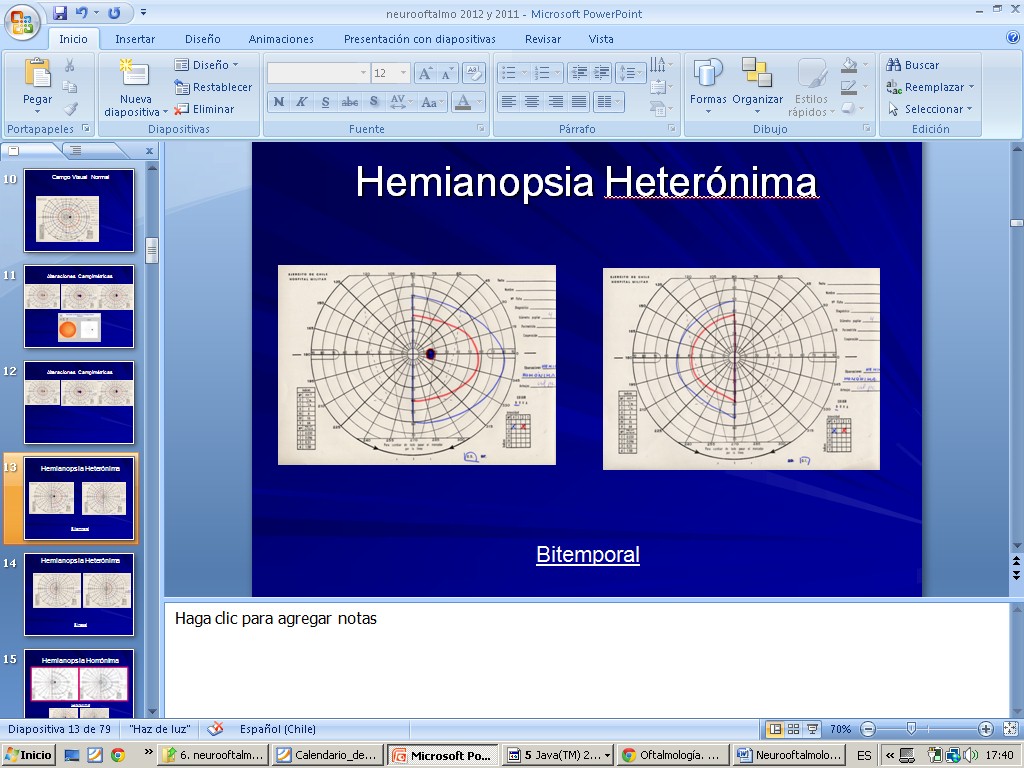Click the Bitemporal hyperlink on slide
The width and height of the screenshot is (1024, 768).
click(x=587, y=554)
